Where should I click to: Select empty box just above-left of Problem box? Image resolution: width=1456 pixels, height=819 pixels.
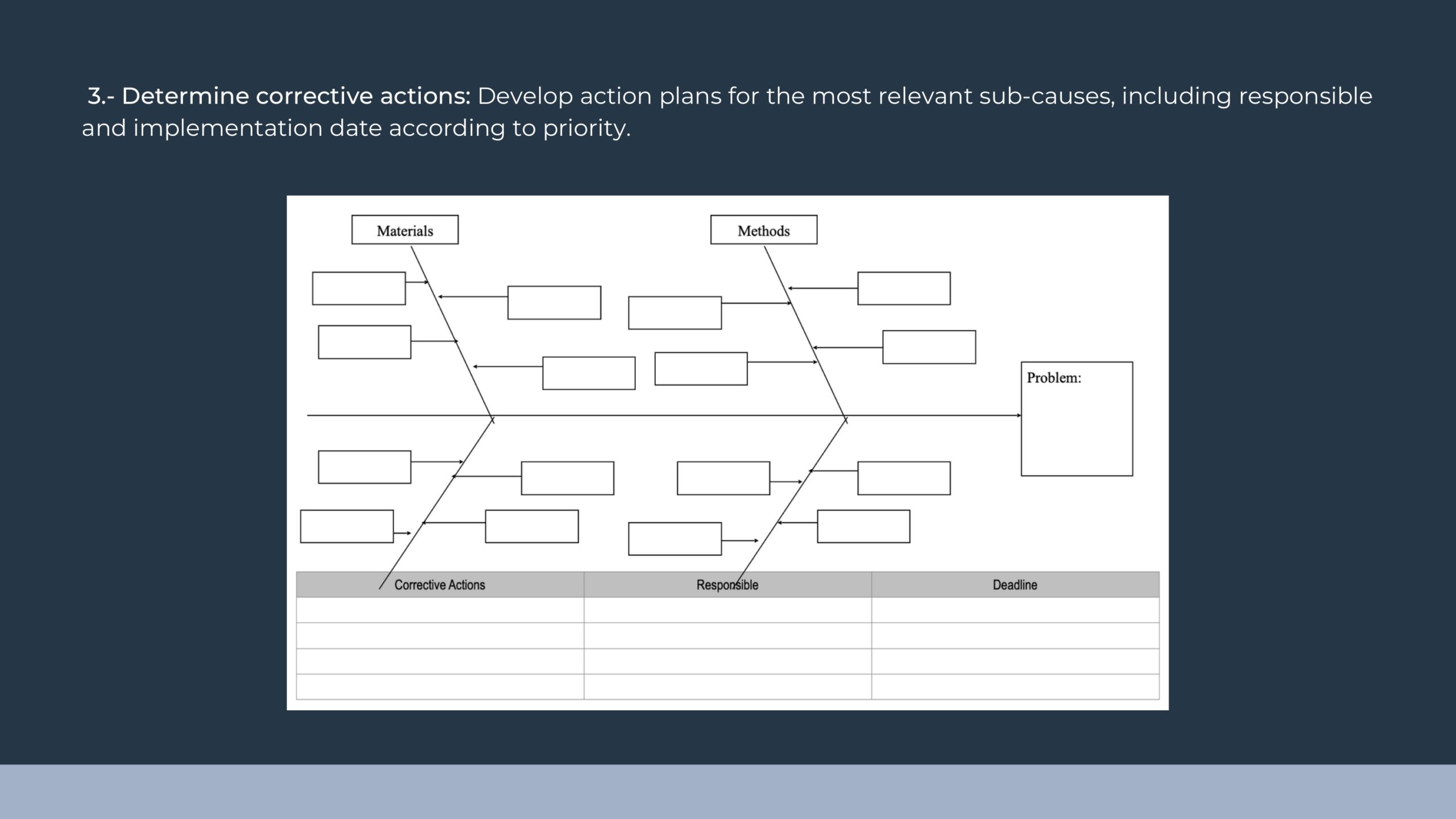928,347
